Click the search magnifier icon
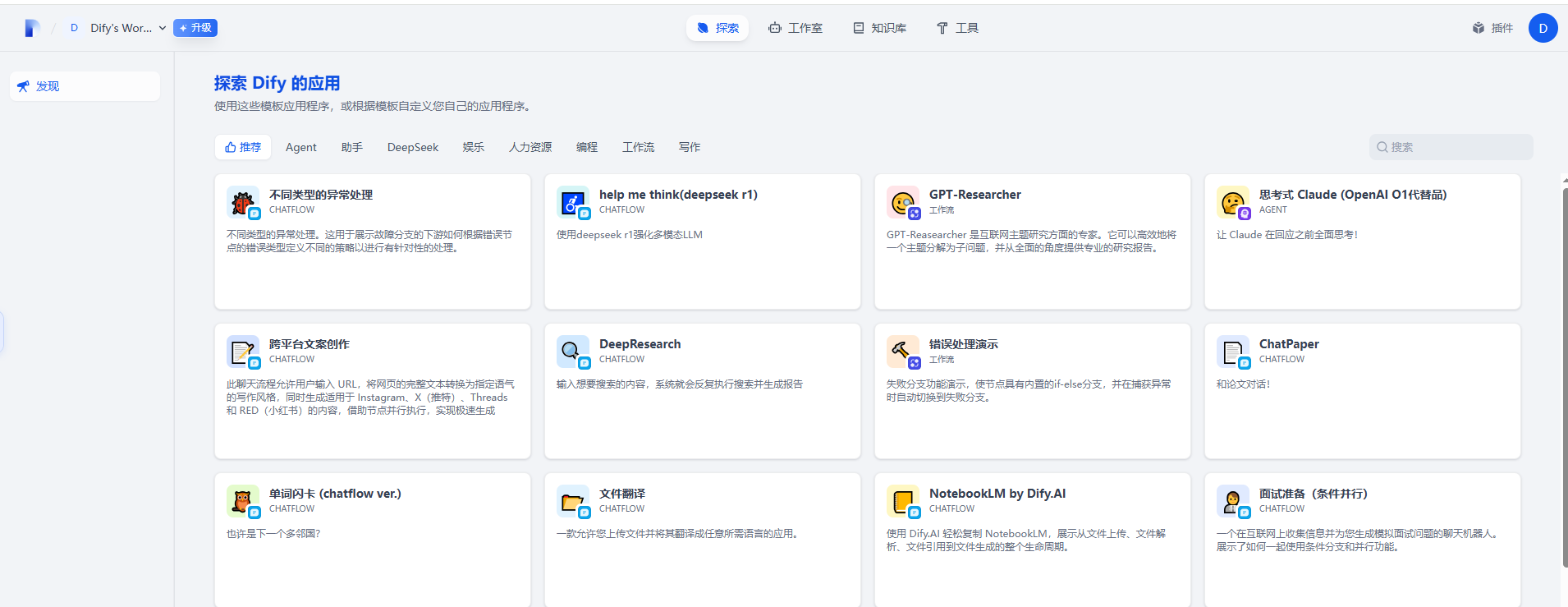Viewport: 1568px width, 607px height. 1382,147
